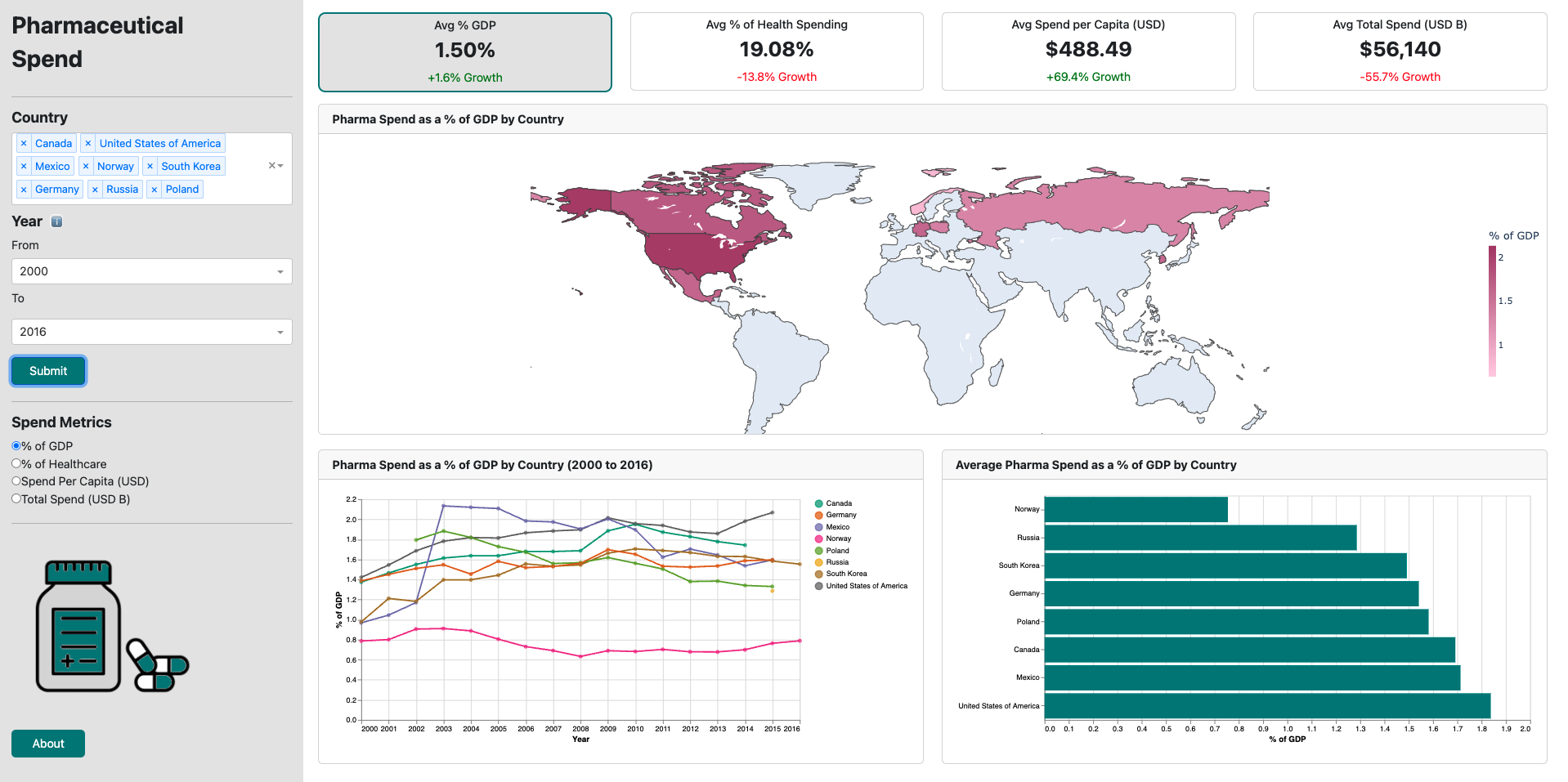Select the Avg % of Health Spending card
The width and height of the screenshot is (1568, 782).
click(776, 51)
